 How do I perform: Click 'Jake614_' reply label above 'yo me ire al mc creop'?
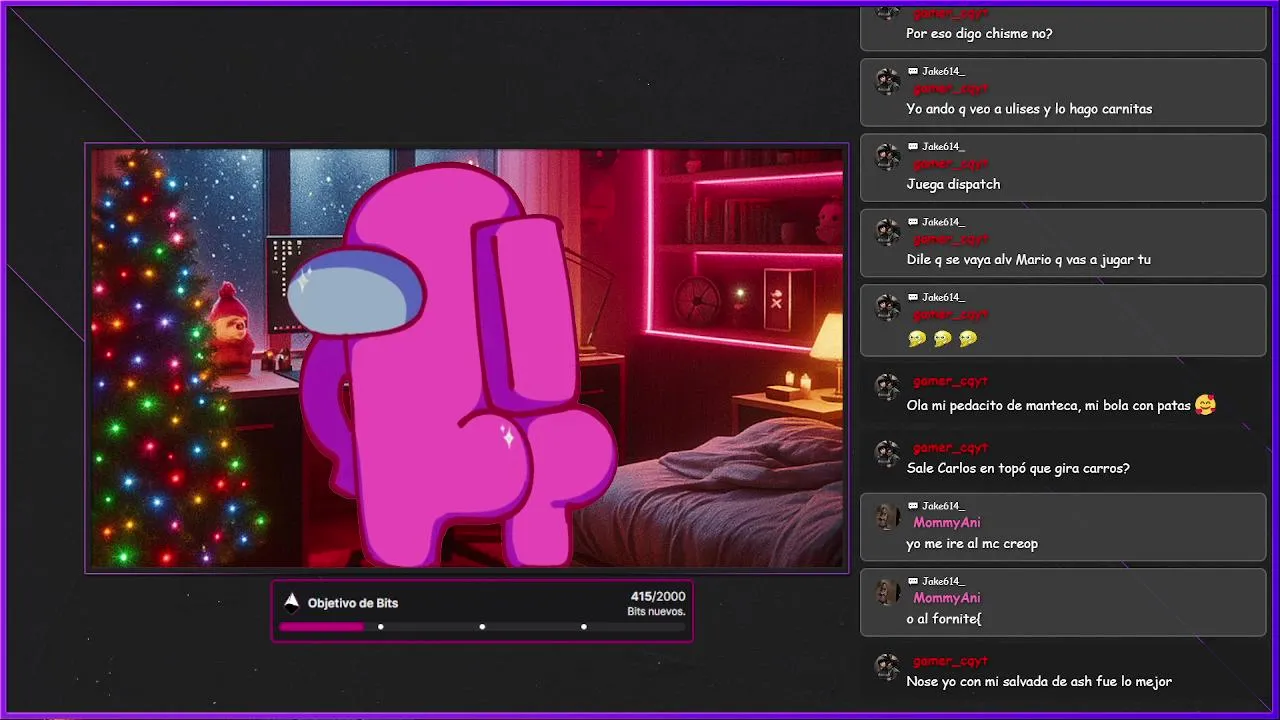point(943,506)
